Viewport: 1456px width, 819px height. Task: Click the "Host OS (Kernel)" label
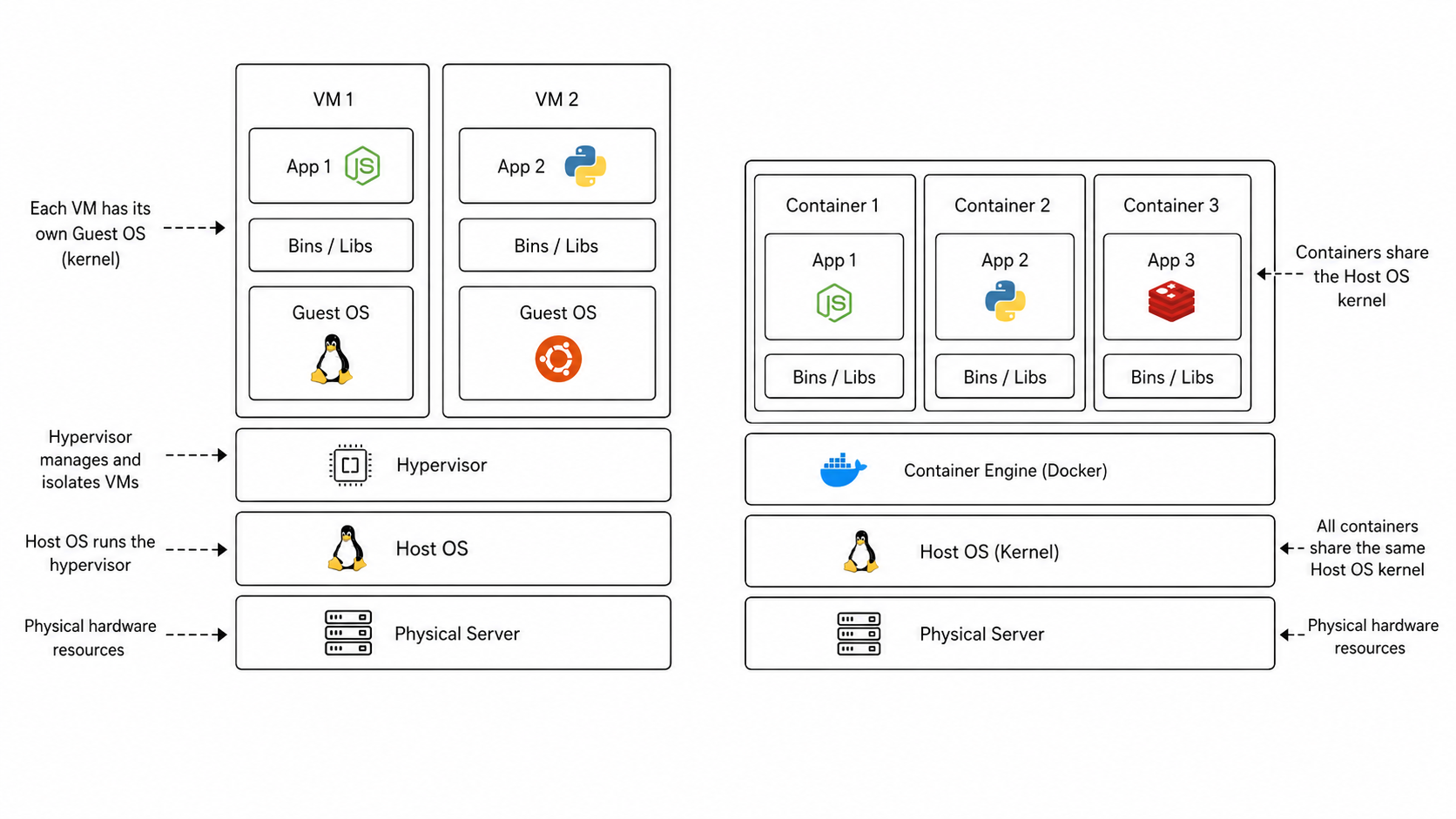(x=989, y=552)
